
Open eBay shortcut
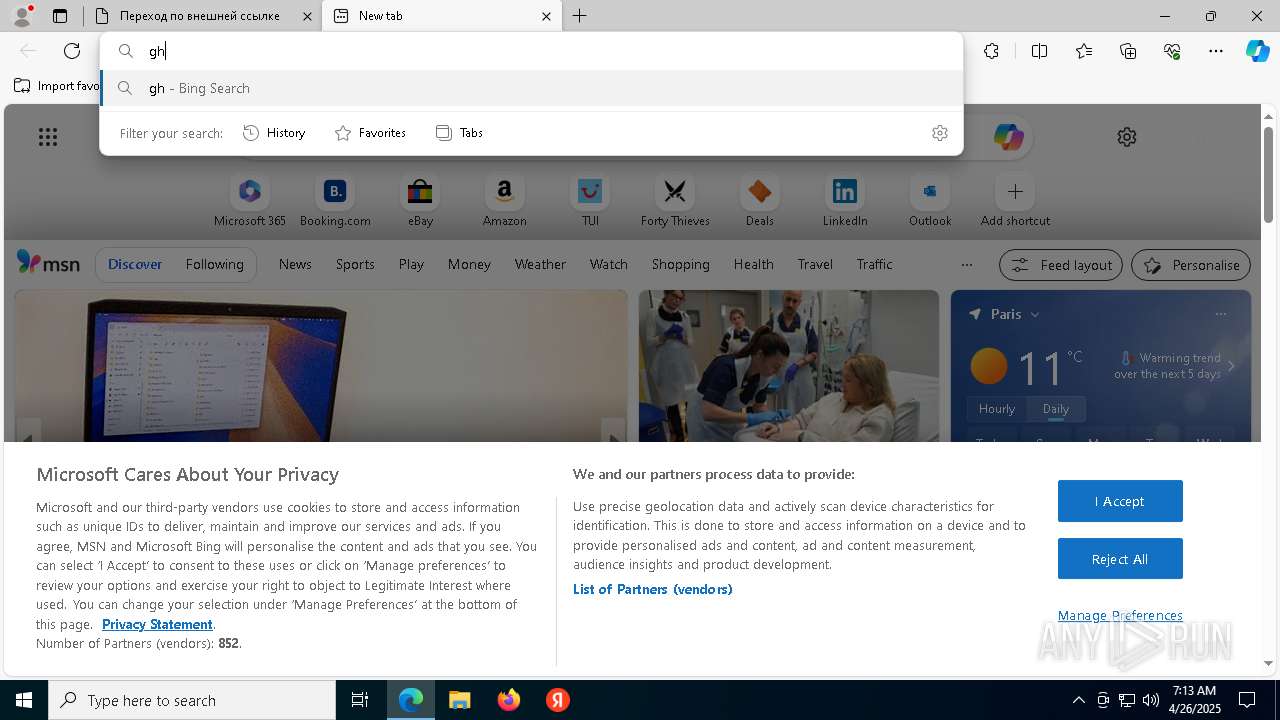pos(420,200)
